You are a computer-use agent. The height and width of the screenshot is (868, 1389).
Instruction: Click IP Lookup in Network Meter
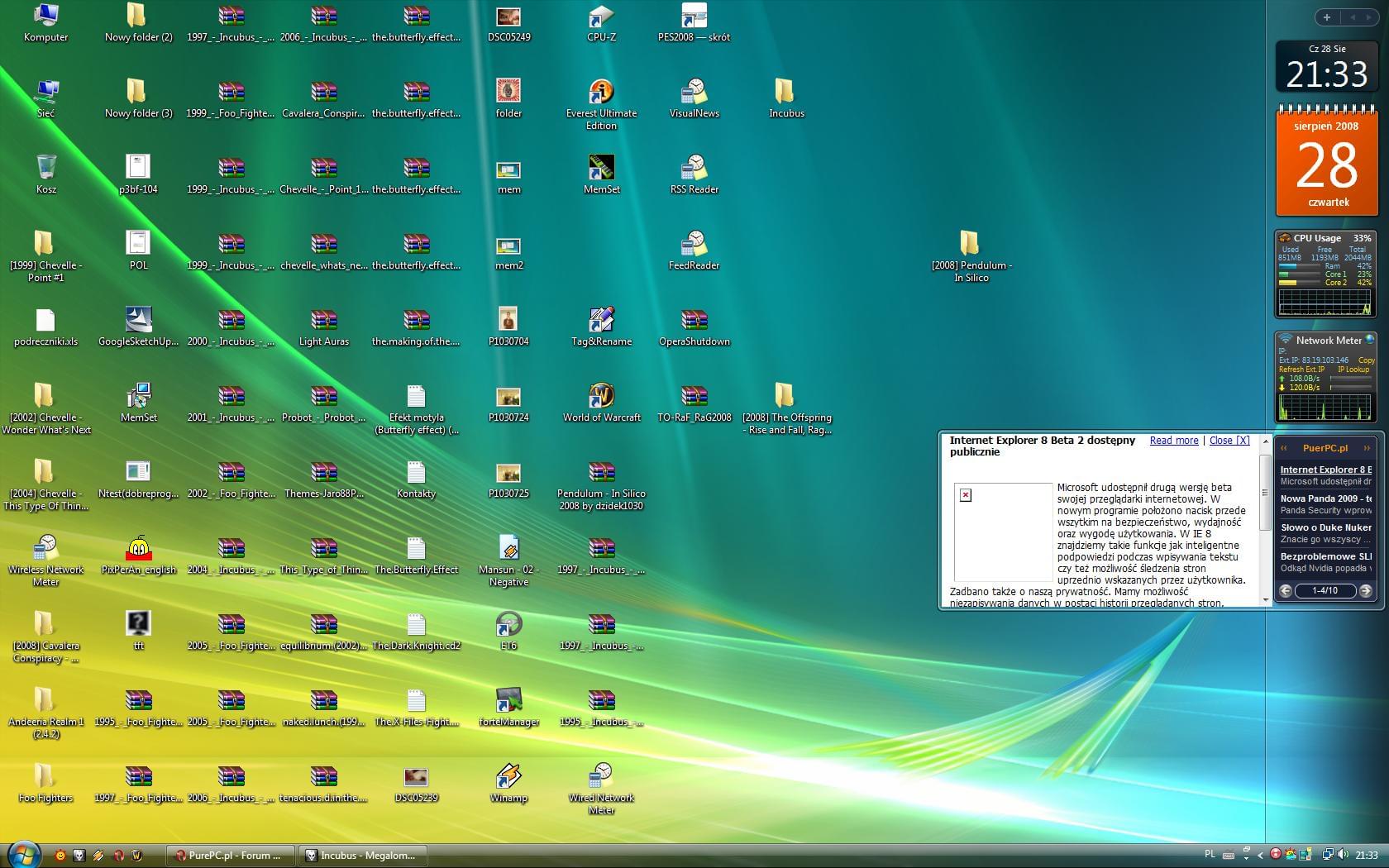click(x=1354, y=370)
